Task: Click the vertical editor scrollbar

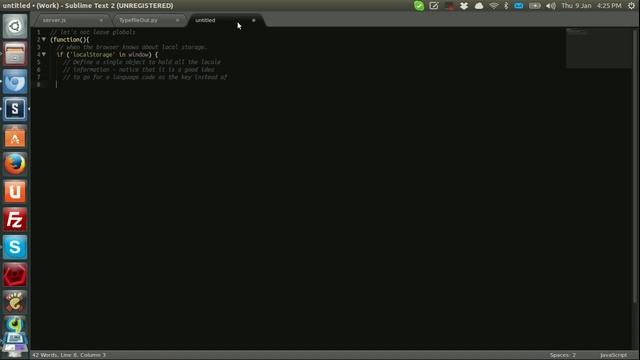Action: (635, 165)
